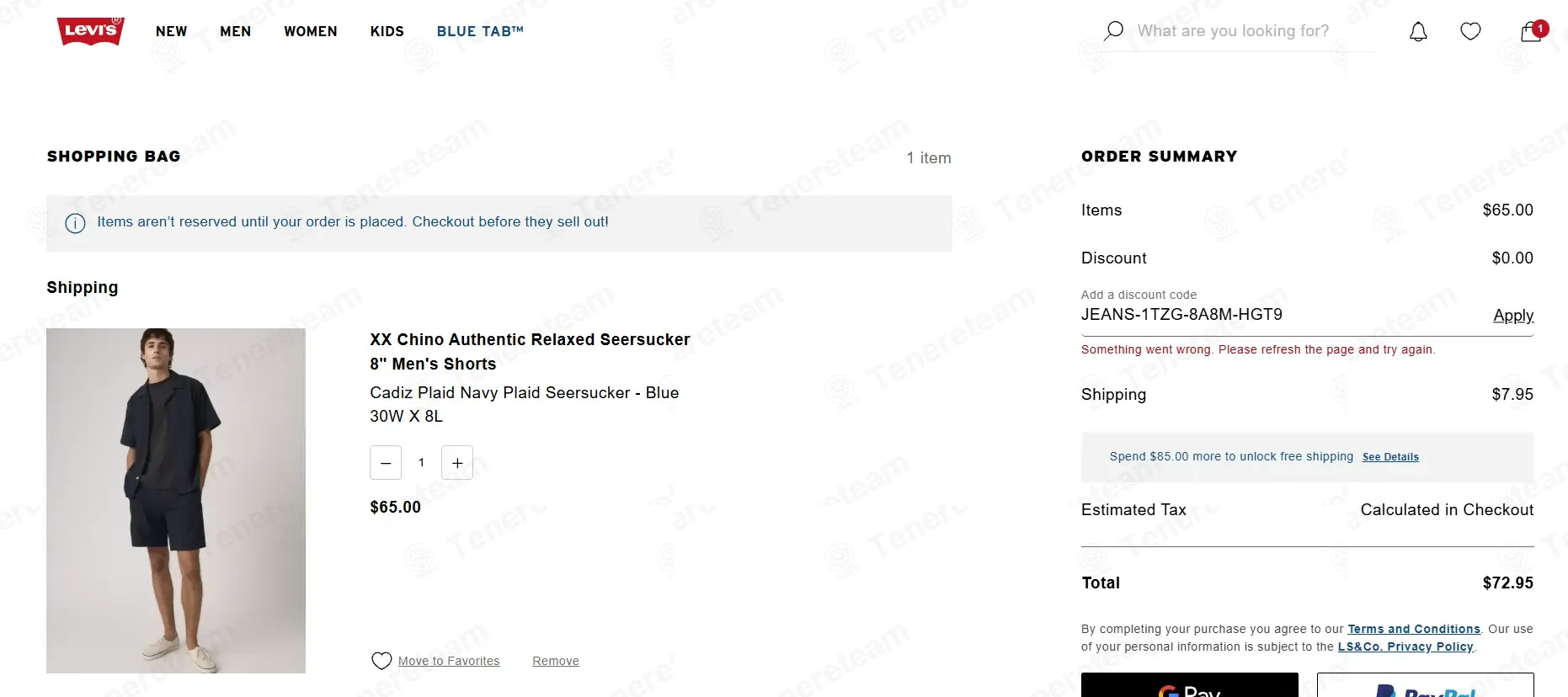
Task: Open See Details for free shipping
Action: pos(1390,457)
